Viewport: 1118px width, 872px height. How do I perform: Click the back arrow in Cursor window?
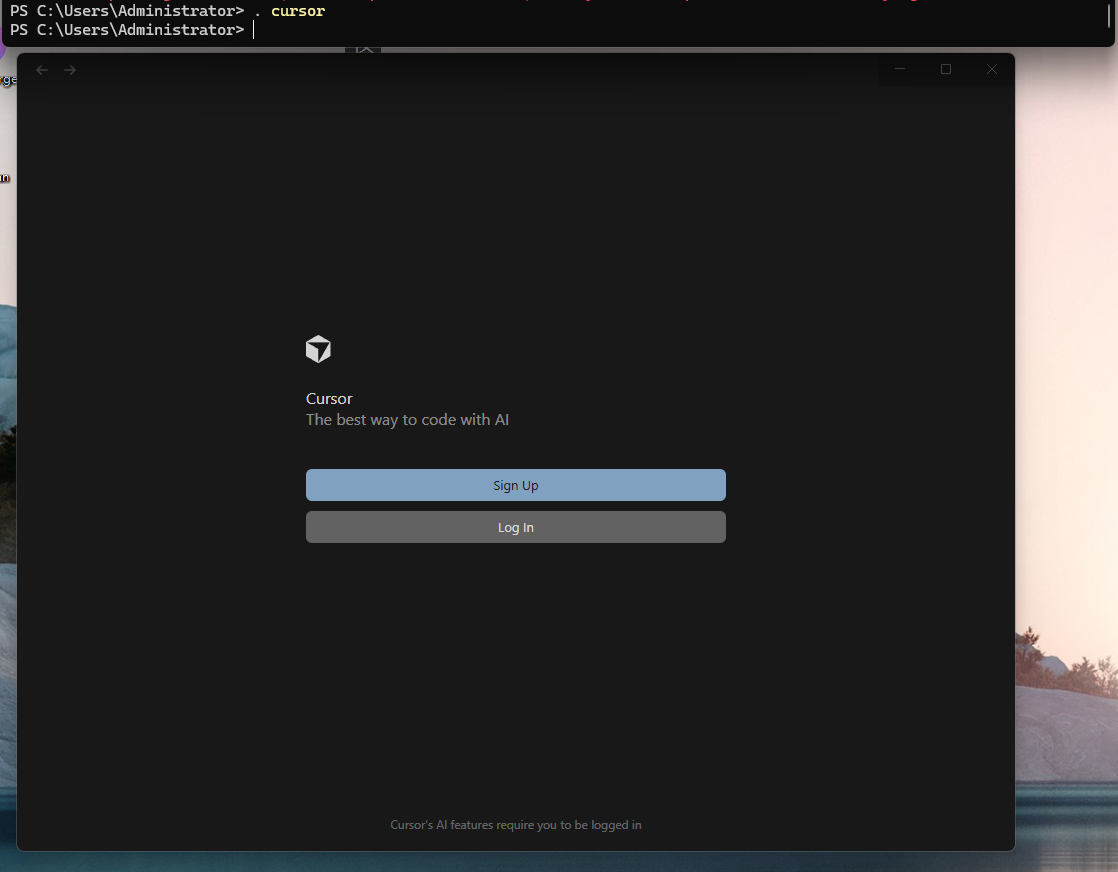click(42, 70)
